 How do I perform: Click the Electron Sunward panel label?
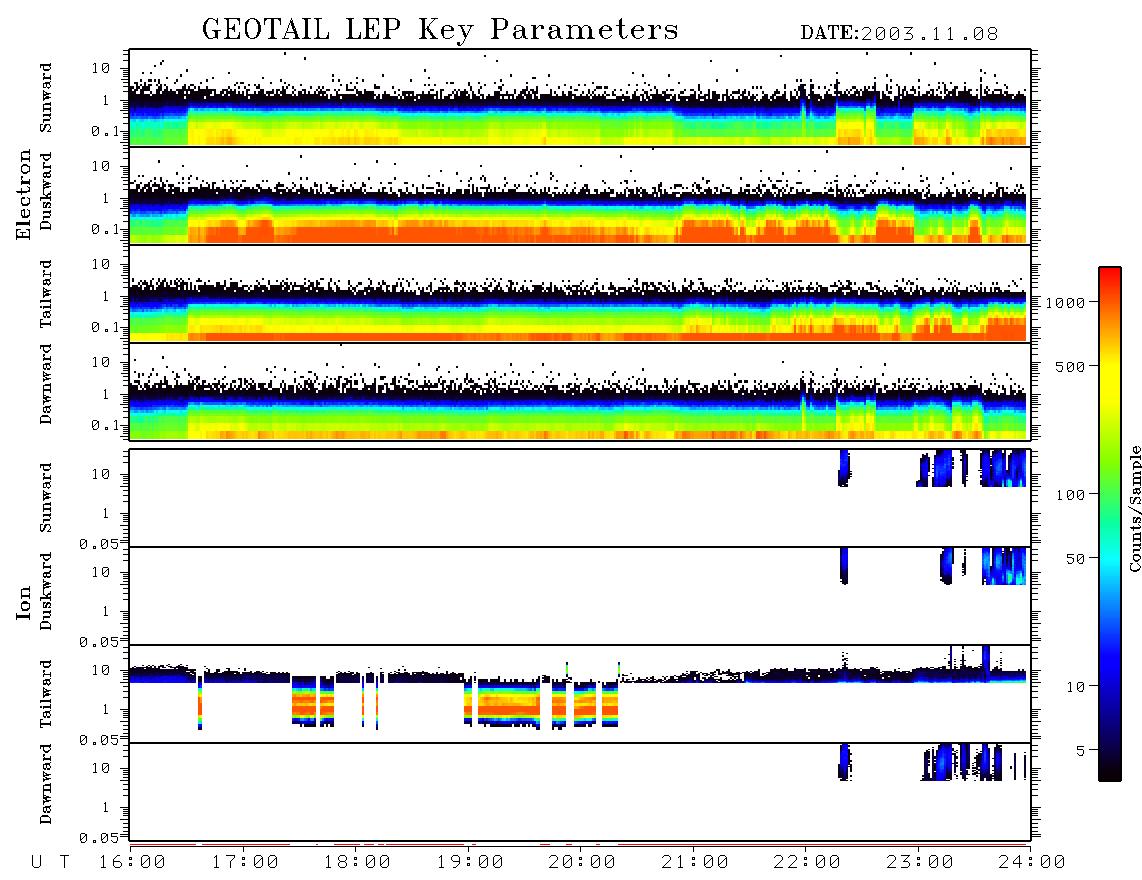tap(46, 98)
